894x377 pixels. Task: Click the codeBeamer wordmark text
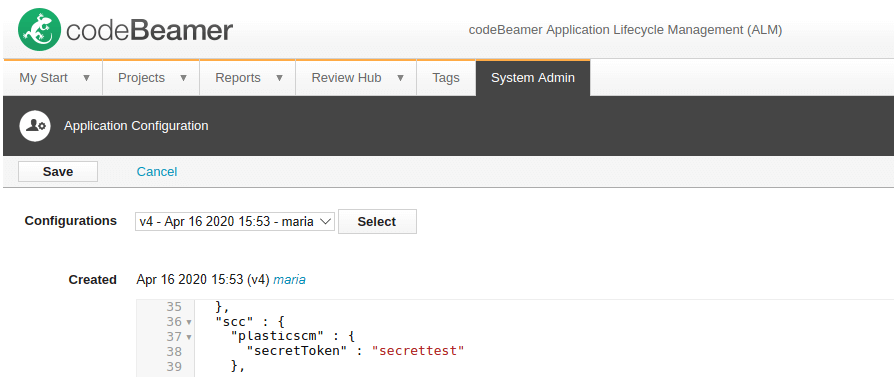[x=149, y=30]
